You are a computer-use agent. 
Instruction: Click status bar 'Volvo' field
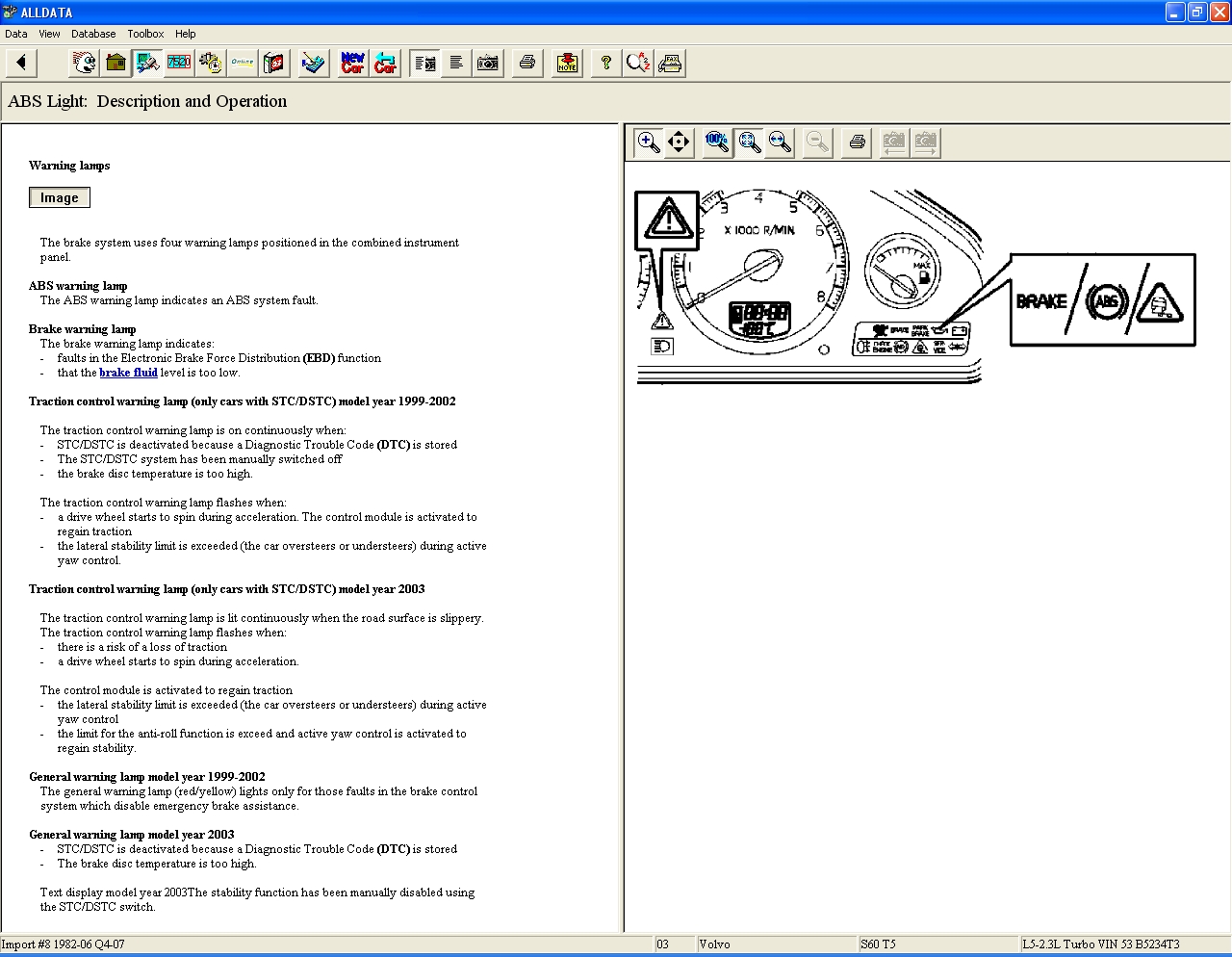click(777, 944)
